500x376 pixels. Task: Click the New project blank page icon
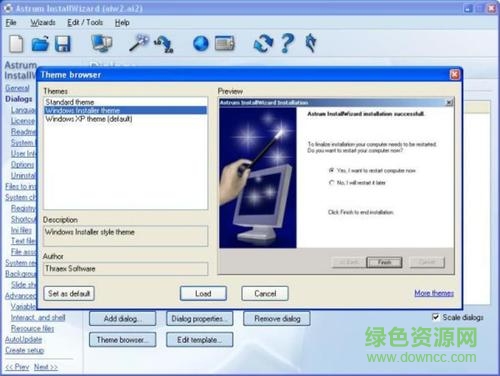16,44
